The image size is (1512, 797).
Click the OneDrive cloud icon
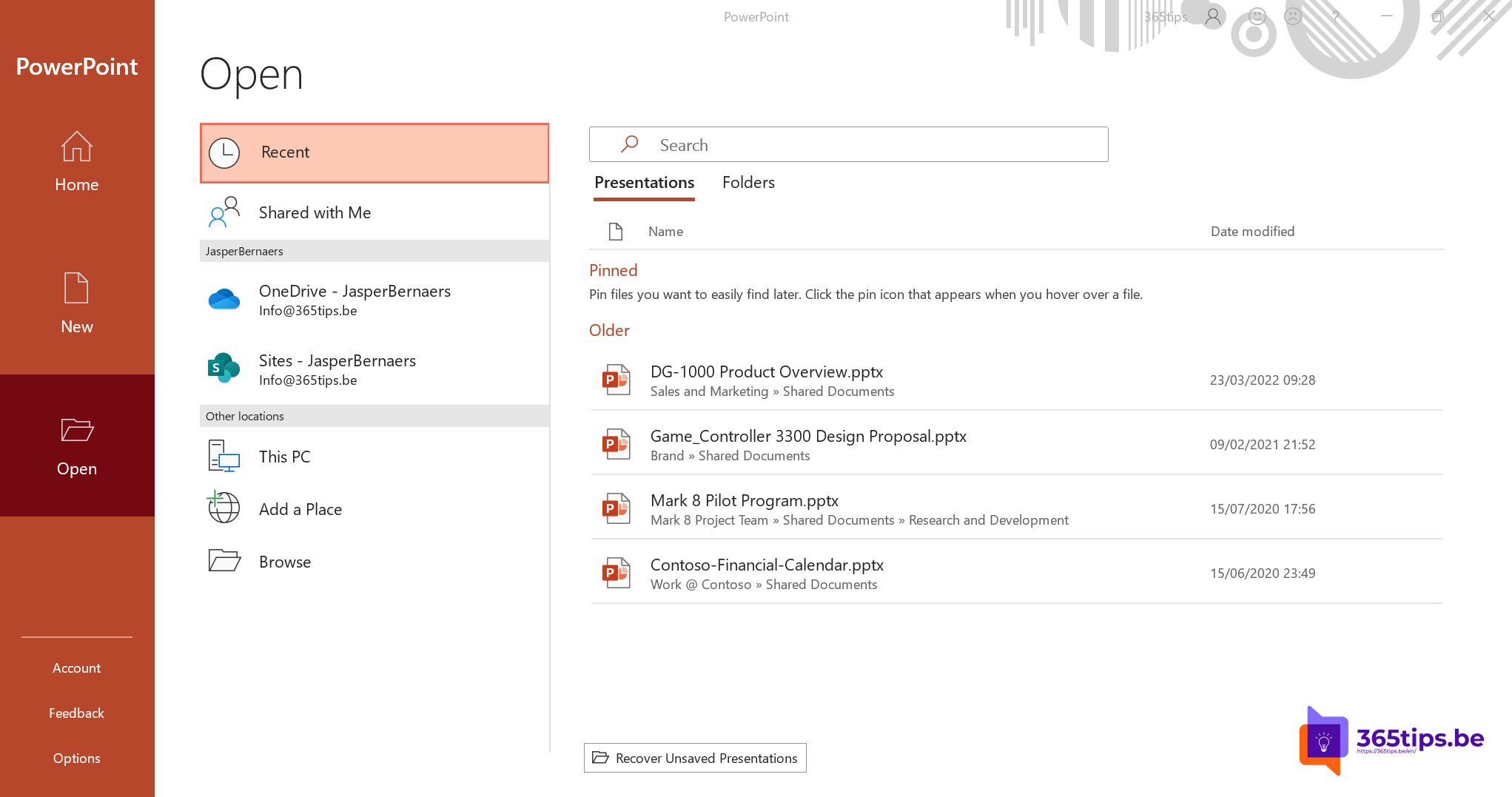pos(224,300)
